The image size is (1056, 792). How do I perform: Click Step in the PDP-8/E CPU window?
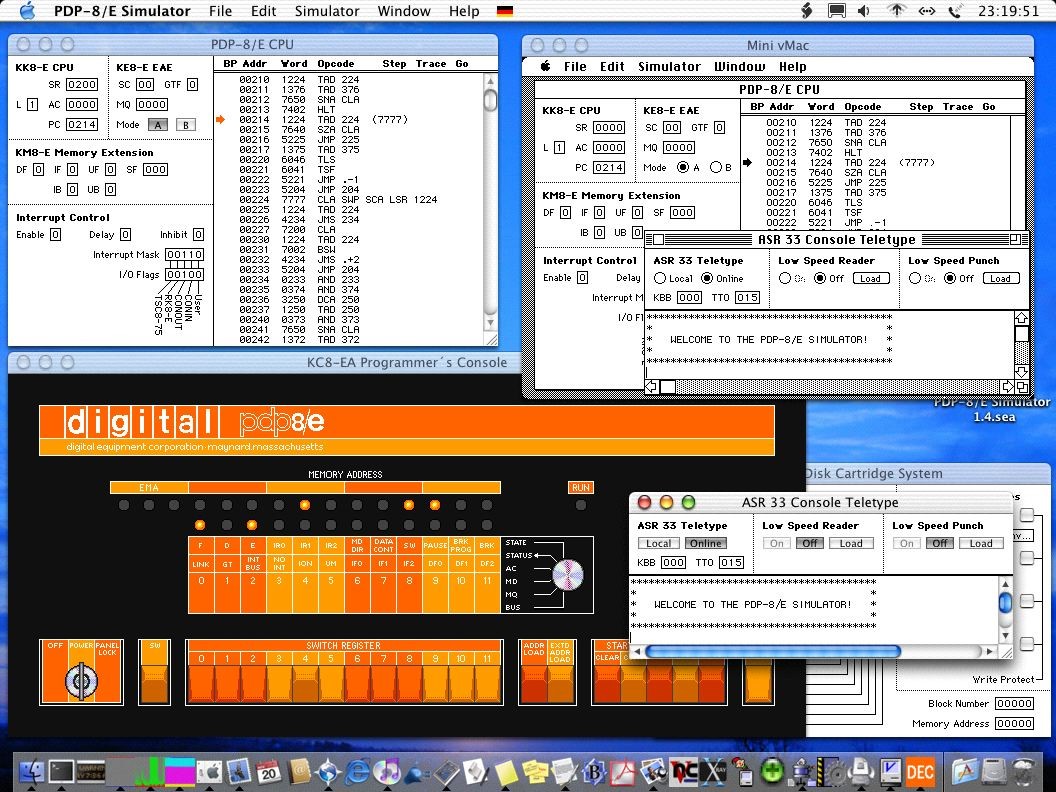click(x=394, y=63)
